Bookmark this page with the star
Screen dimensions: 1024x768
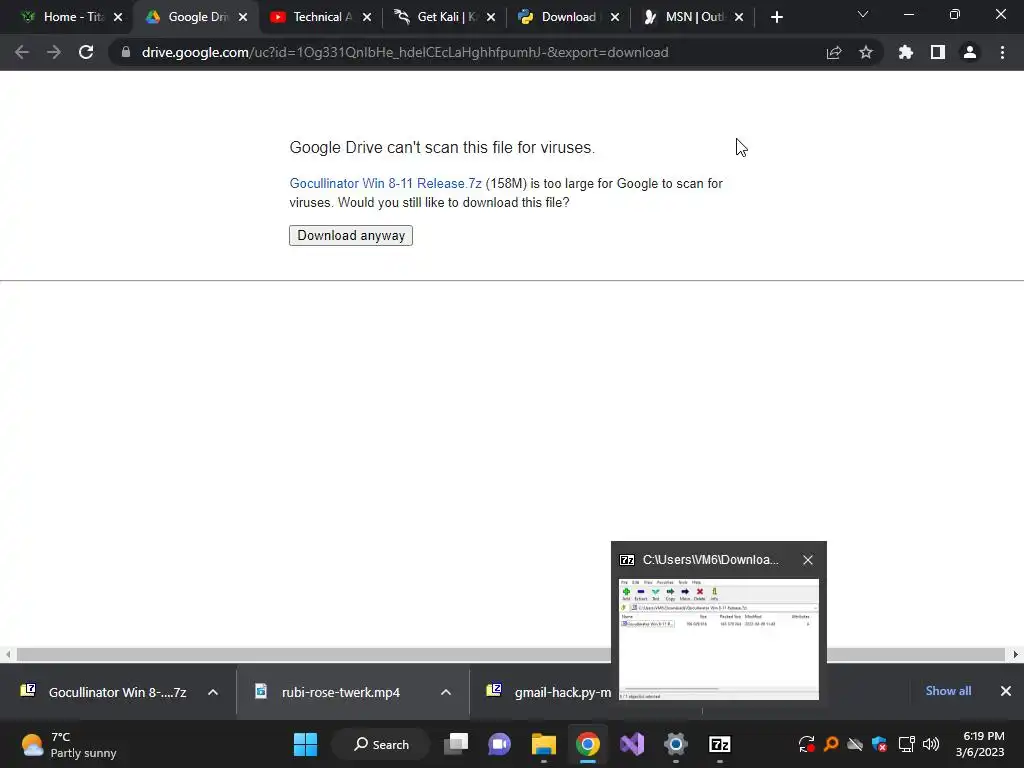coord(866,52)
